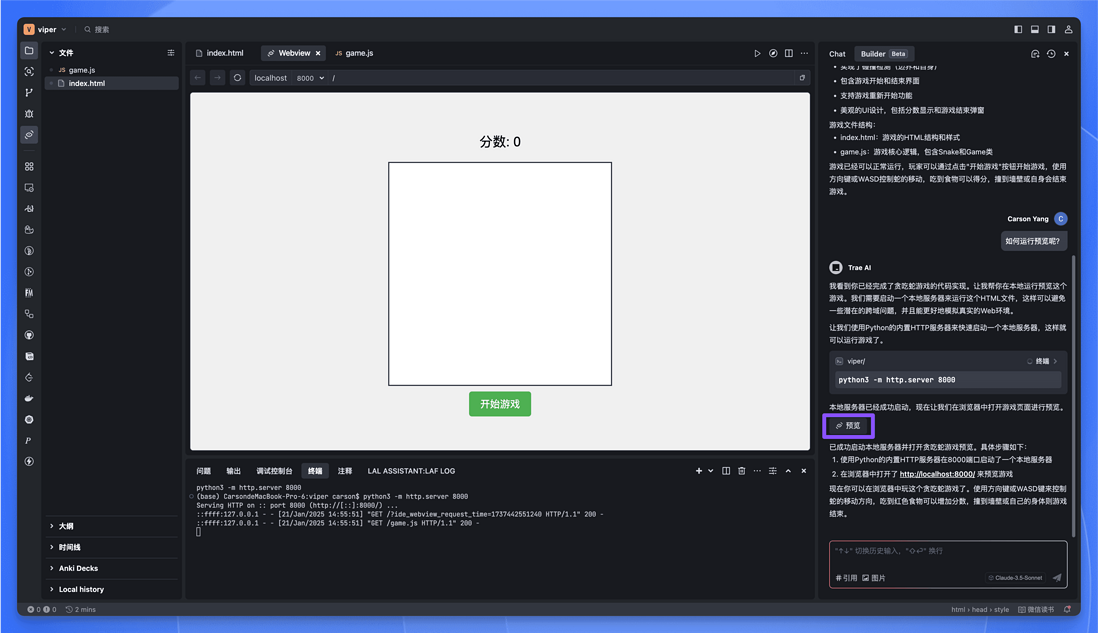Screen dimensions: 1098x633
Task: Kill the terminal using the trash icon
Action: [x=742, y=470]
